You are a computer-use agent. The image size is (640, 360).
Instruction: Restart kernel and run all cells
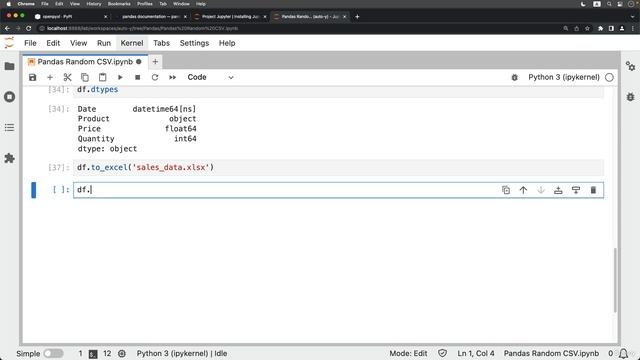point(173,77)
